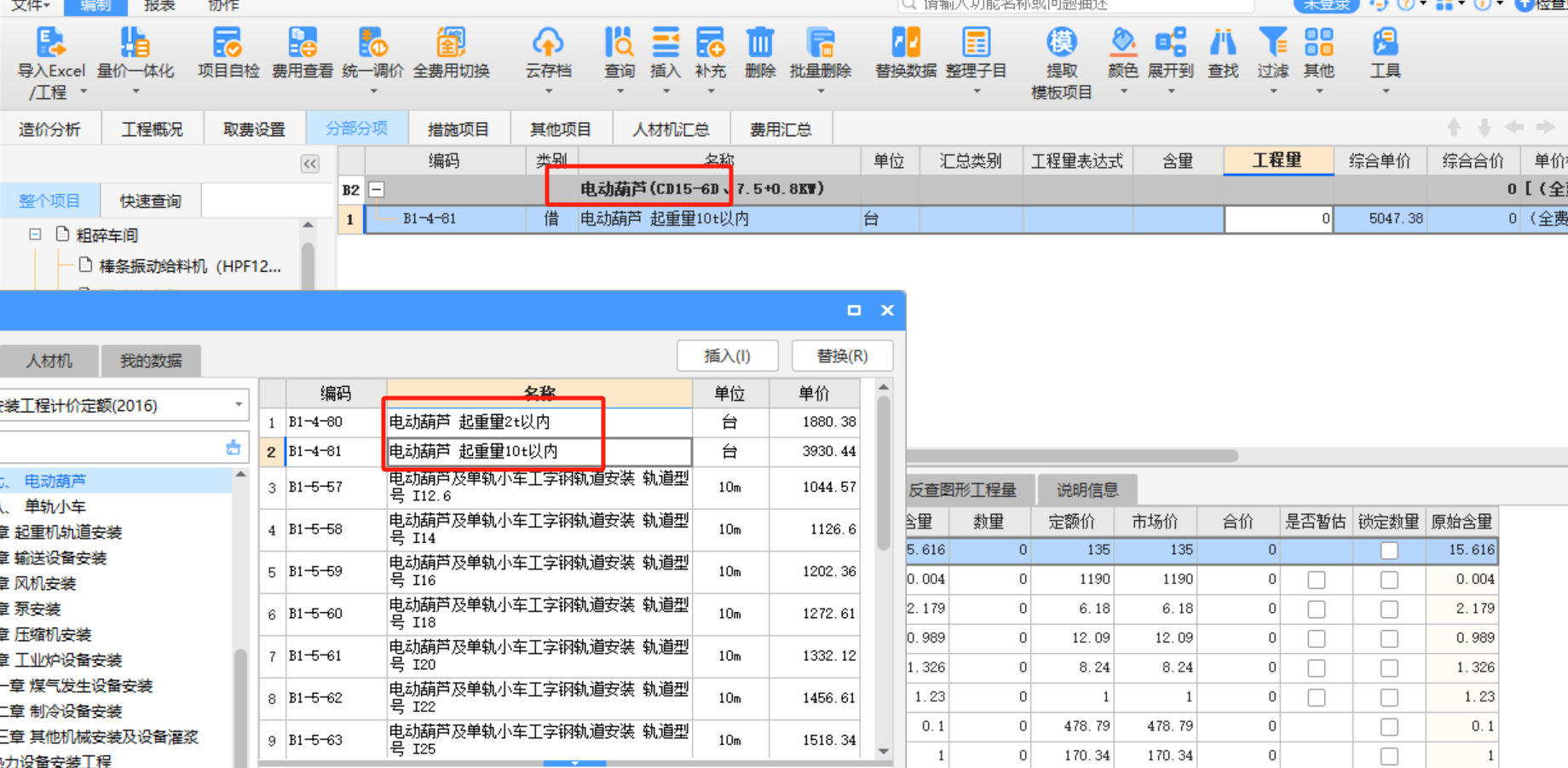Open 云存档 cloud archive
Viewport: 1568px width, 768px height.
point(548,42)
